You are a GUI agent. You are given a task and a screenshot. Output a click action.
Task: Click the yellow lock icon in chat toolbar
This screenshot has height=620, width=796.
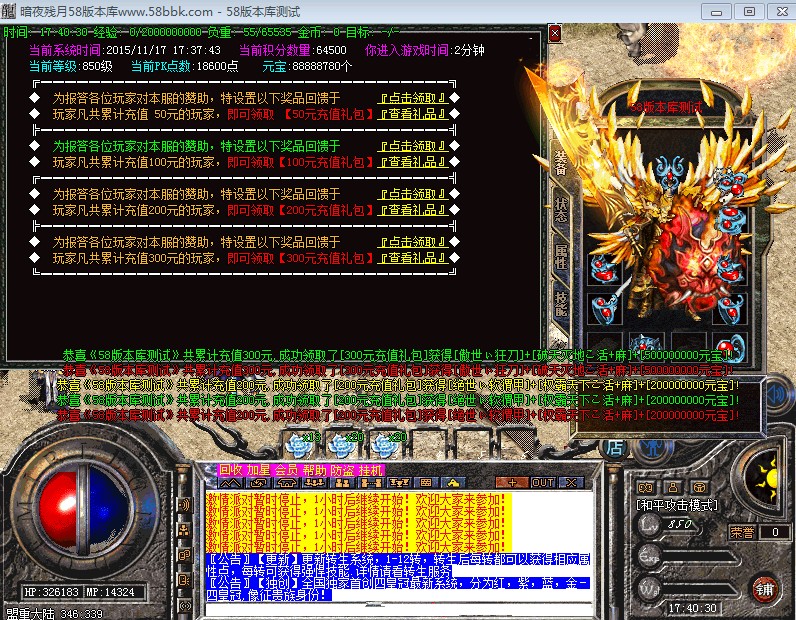pyautogui.click(x=453, y=483)
